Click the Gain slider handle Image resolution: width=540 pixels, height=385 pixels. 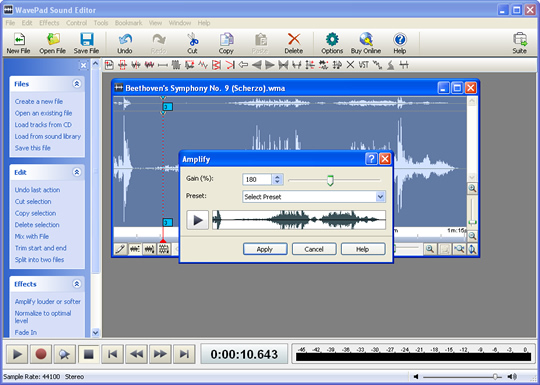click(x=330, y=180)
